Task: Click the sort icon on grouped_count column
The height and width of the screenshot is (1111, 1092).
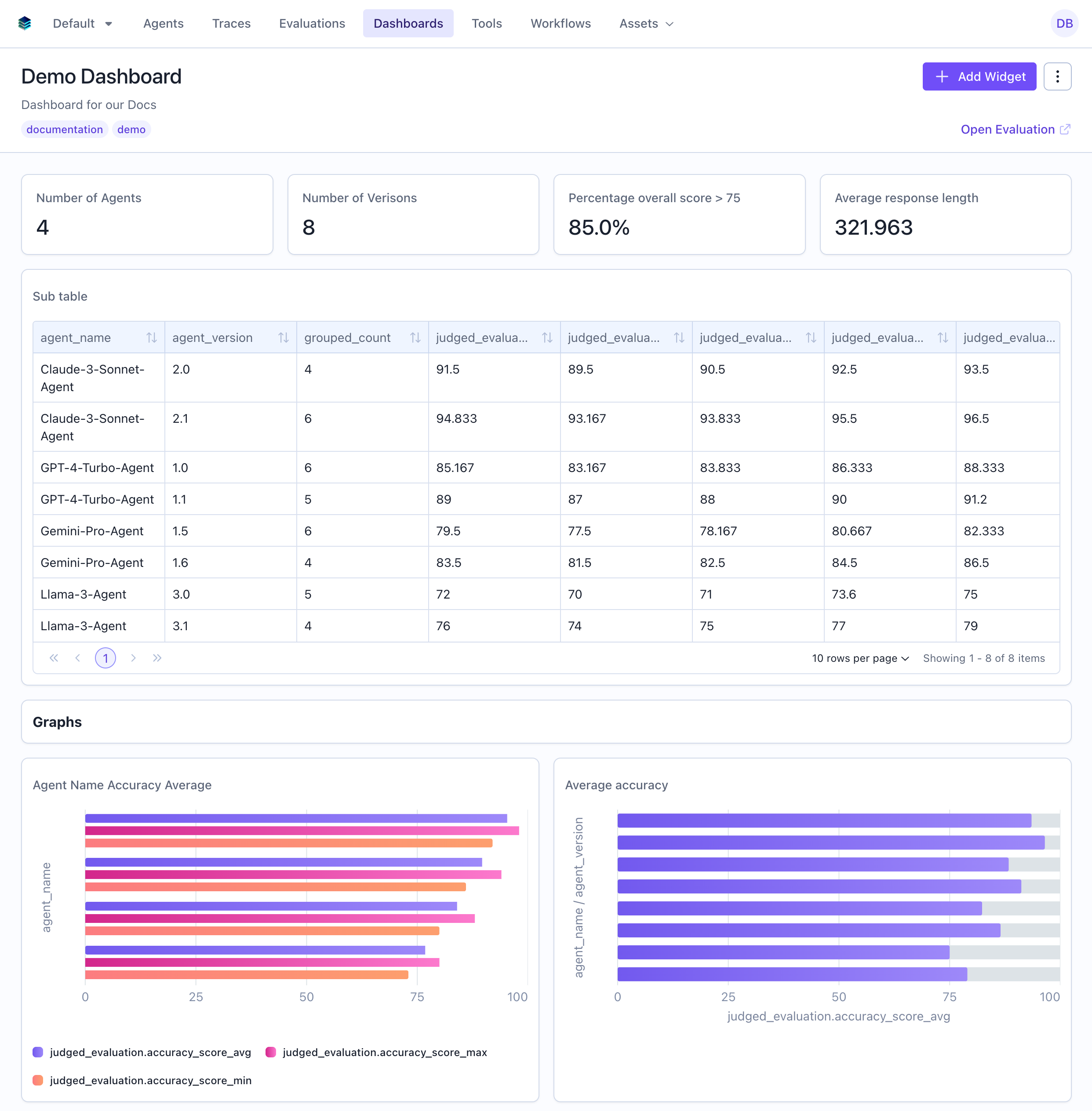Action: point(416,338)
